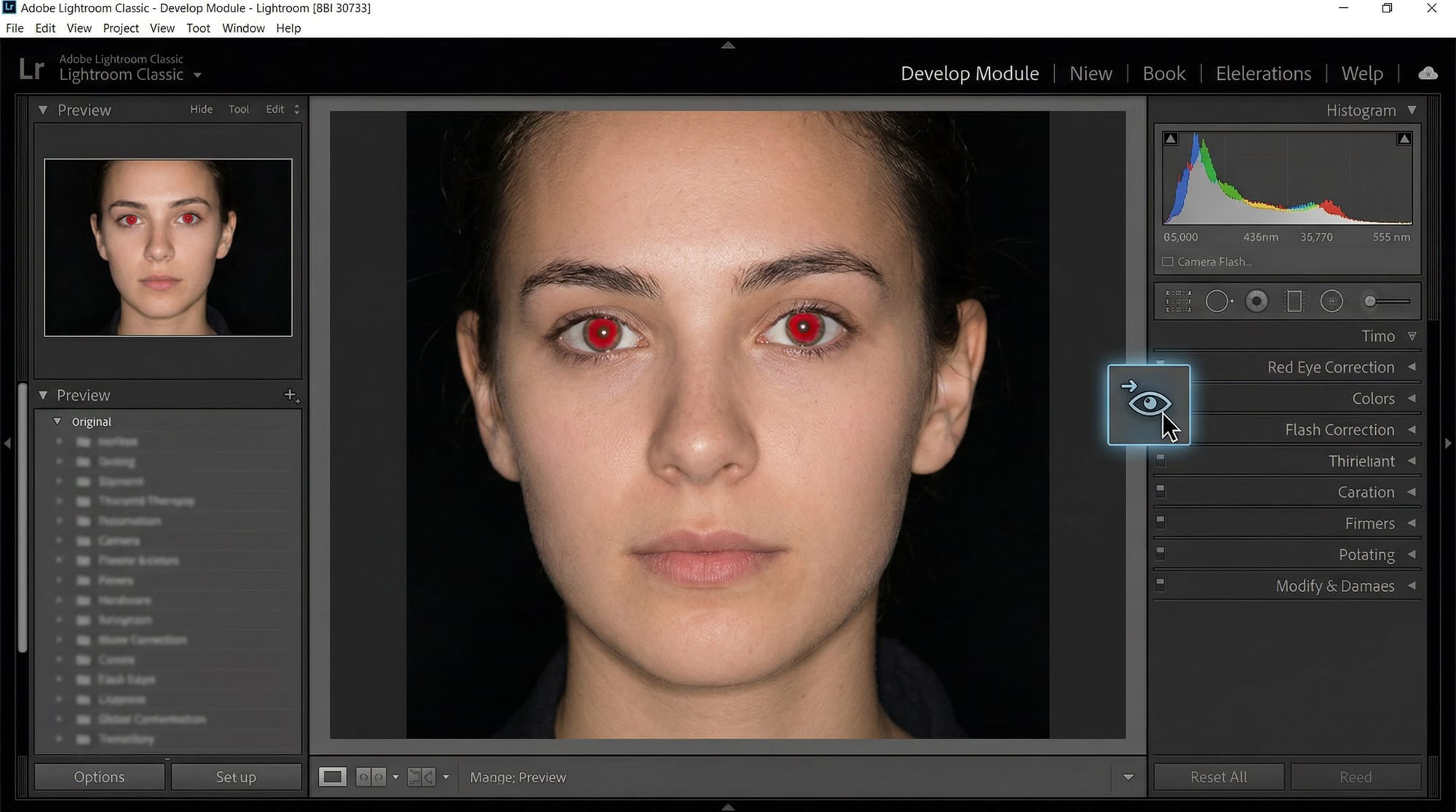Collapse the Original folder tree
This screenshot has height=812, width=1456.
click(58, 422)
